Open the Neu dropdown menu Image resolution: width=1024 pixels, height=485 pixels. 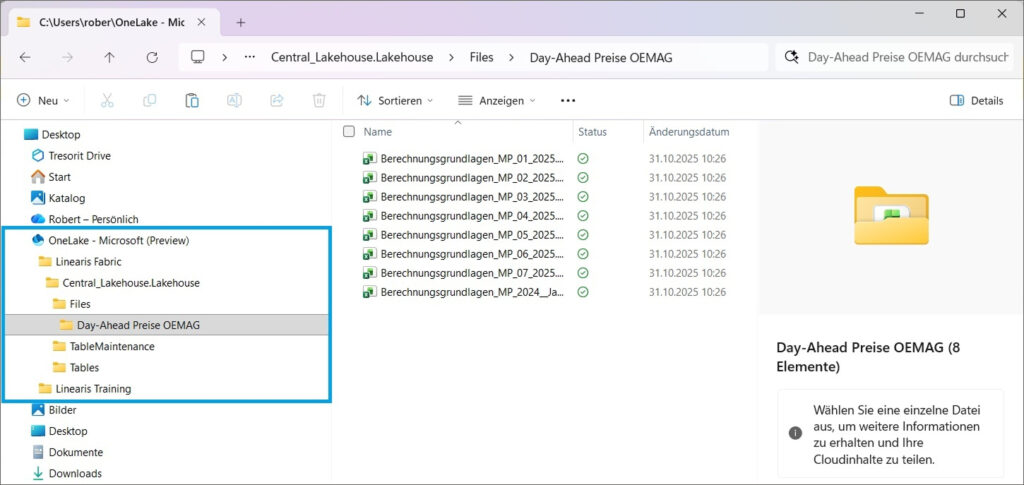(44, 100)
